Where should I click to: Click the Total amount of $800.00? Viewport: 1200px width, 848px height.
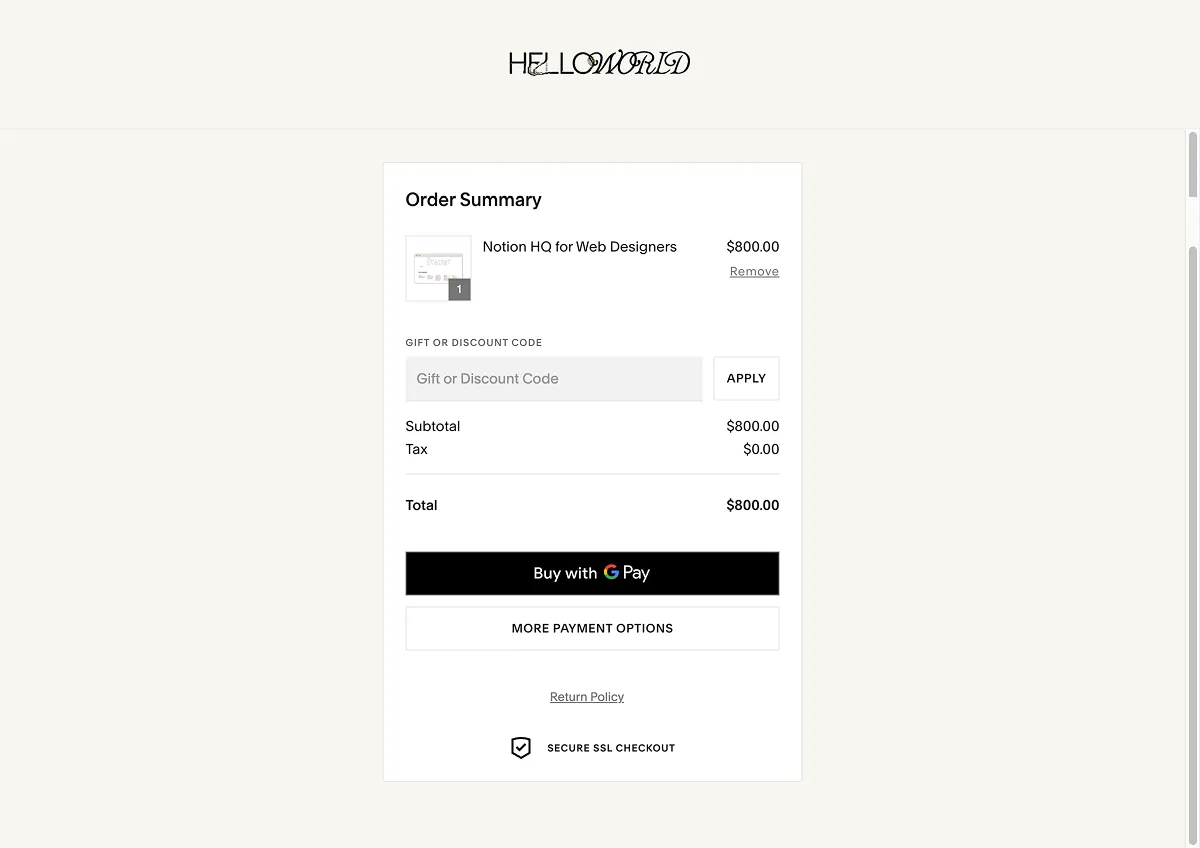click(752, 505)
